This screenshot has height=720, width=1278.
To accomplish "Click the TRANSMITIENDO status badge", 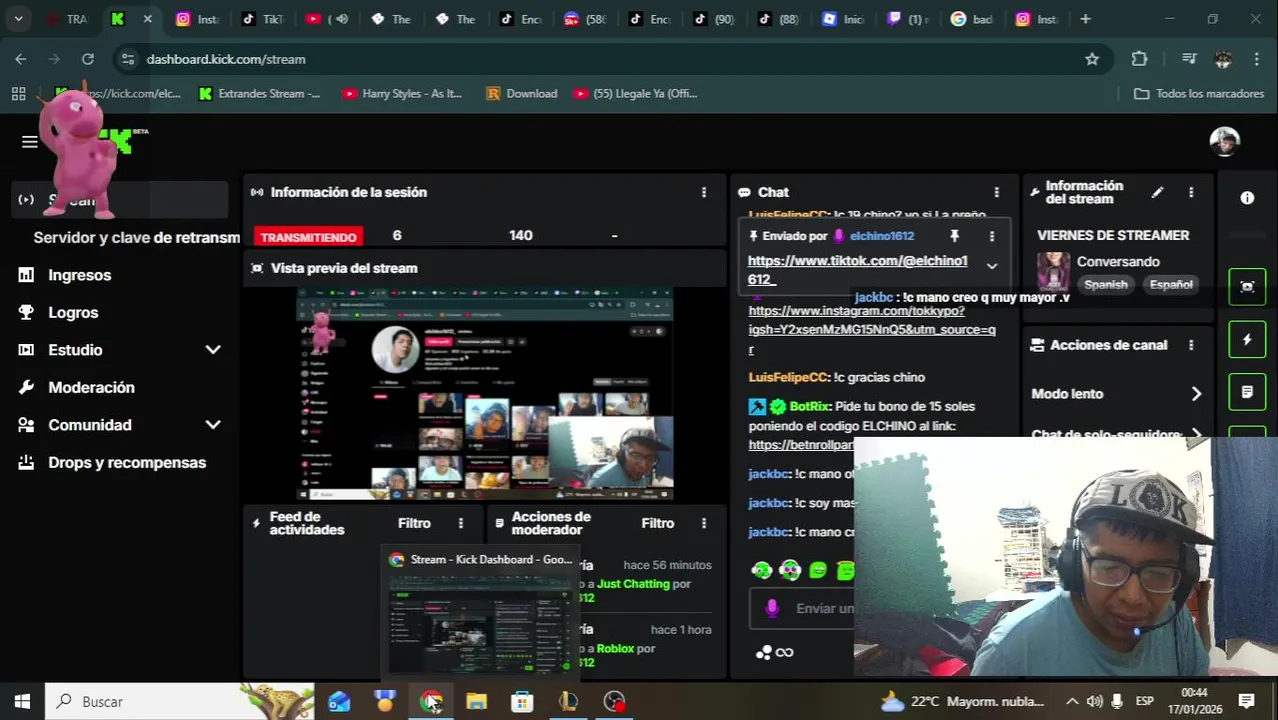I will (x=308, y=237).
